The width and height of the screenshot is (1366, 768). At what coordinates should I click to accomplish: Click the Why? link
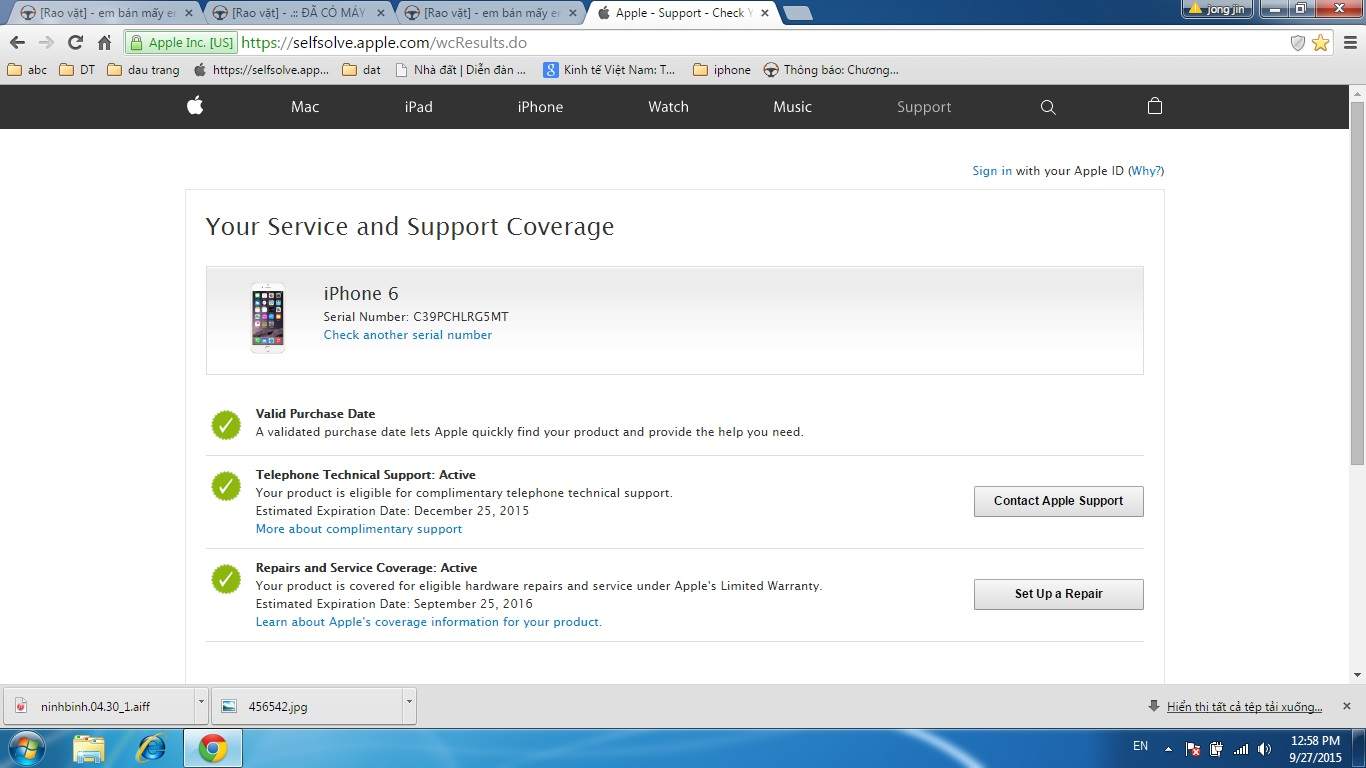1146,171
